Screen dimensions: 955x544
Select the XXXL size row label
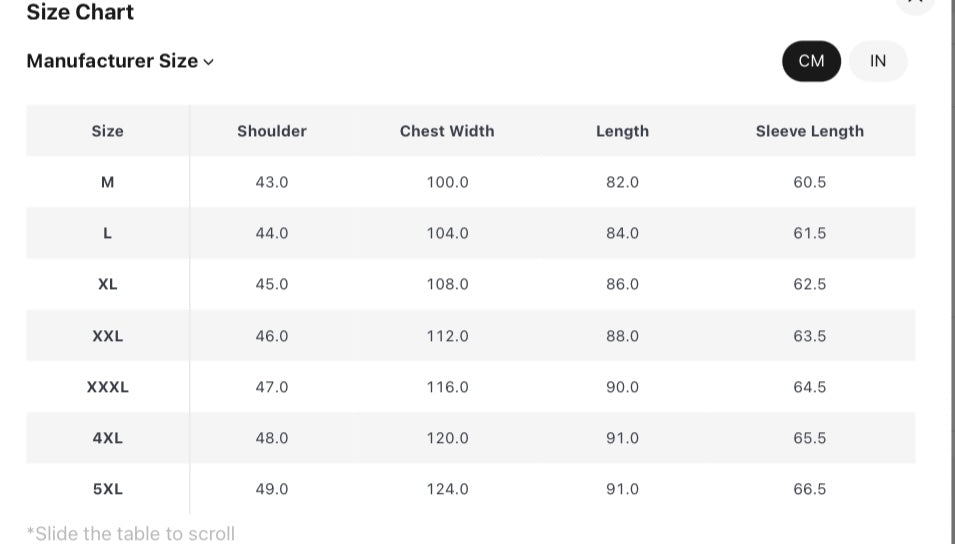click(107, 387)
